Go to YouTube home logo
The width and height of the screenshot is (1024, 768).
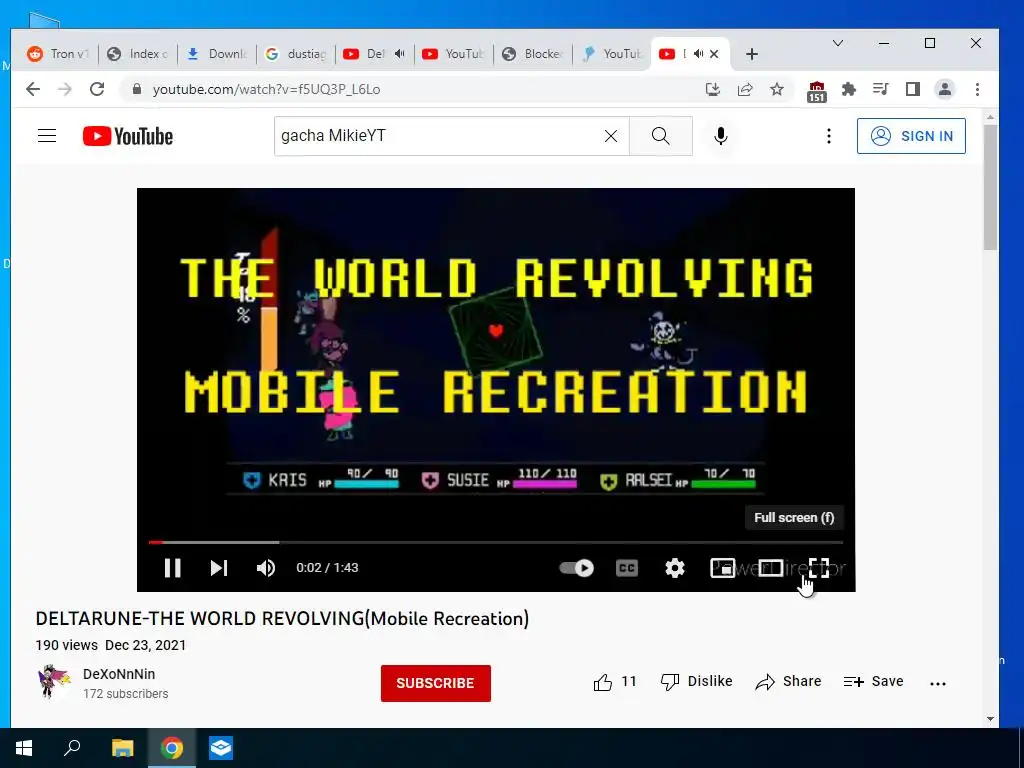[128, 136]
